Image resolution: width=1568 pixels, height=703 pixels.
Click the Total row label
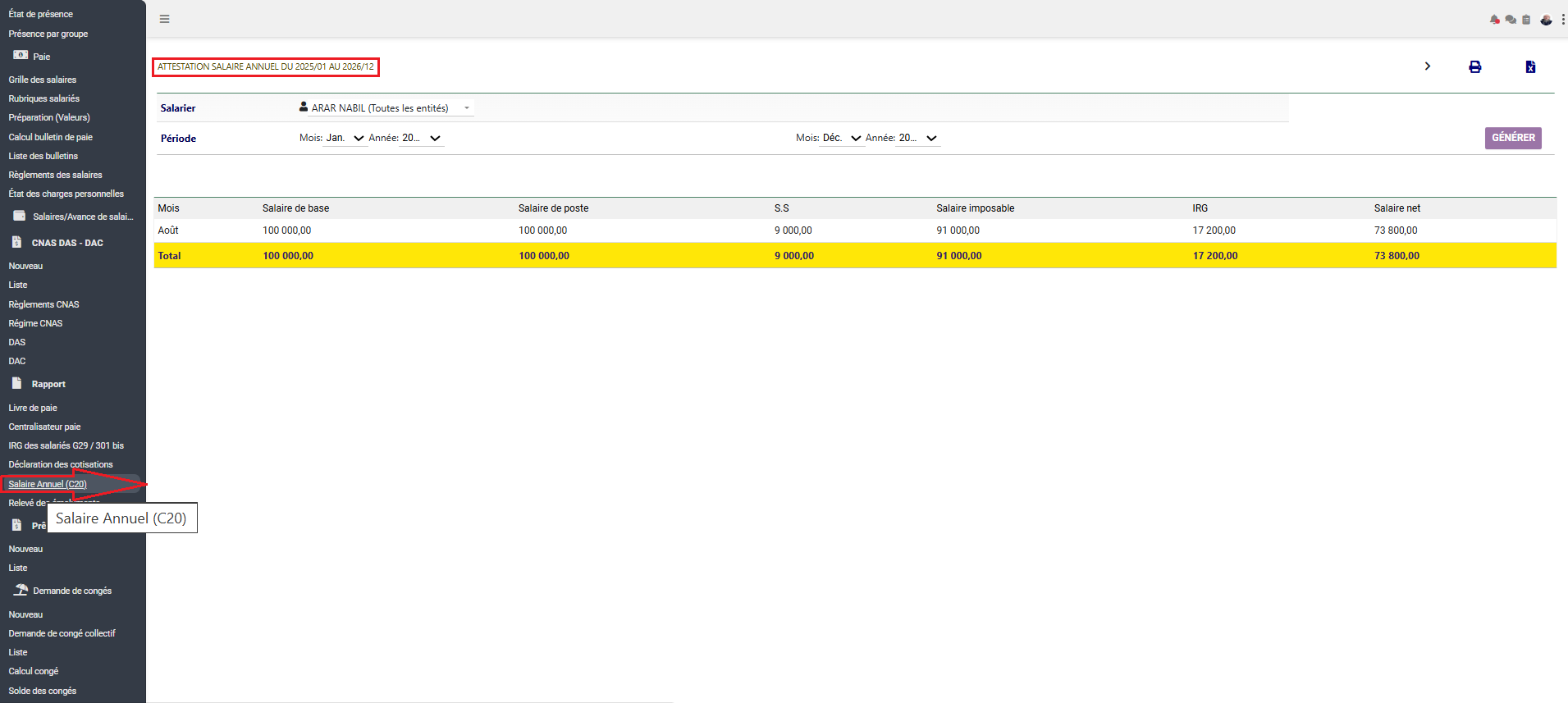[x=170, y=256]
